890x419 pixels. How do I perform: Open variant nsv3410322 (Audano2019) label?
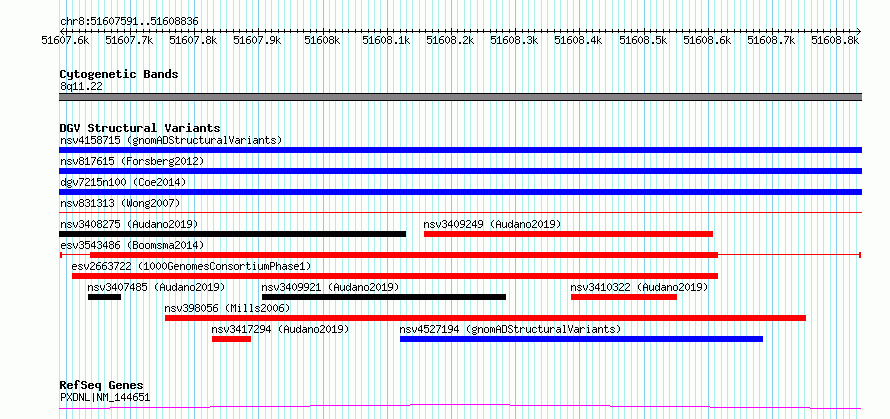point(639,287)
